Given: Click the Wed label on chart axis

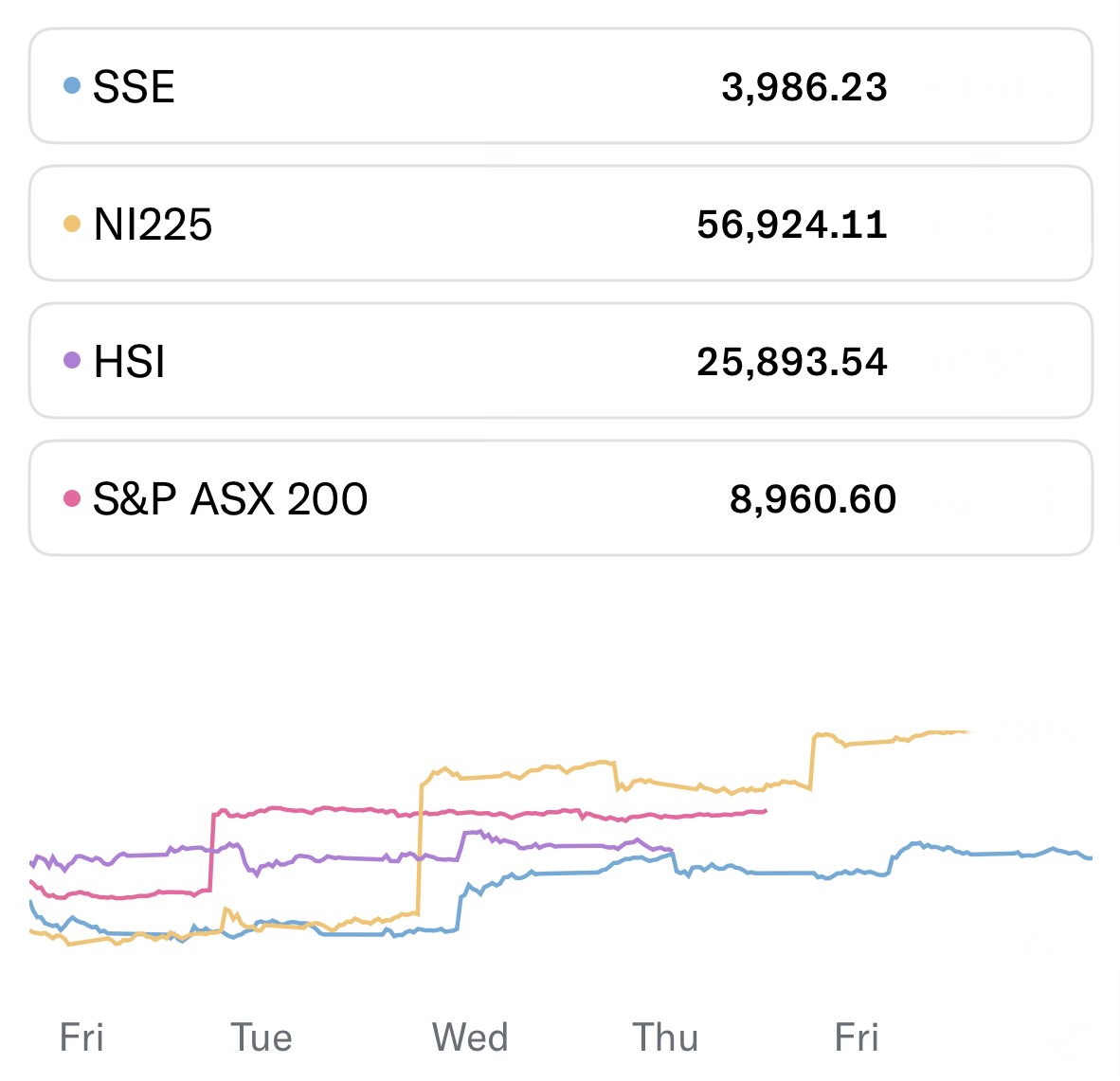Looking at the screenshot, I should [470, 1037].
